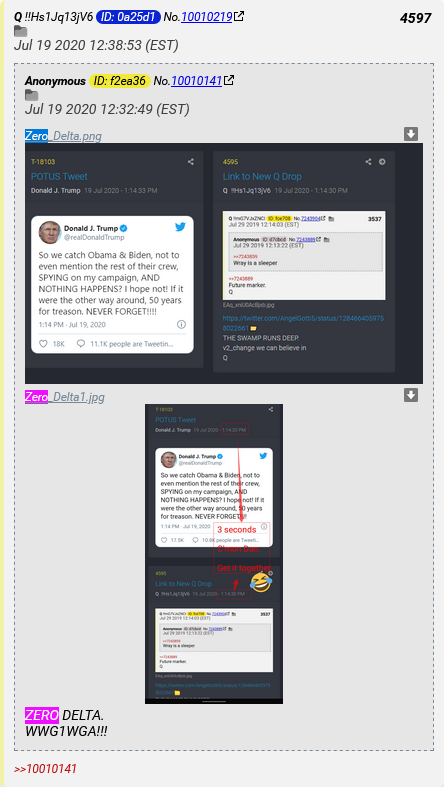Click the Twitter bird icon in tweet card
Screen dimensions: 444x787
(x=181, y=227)
